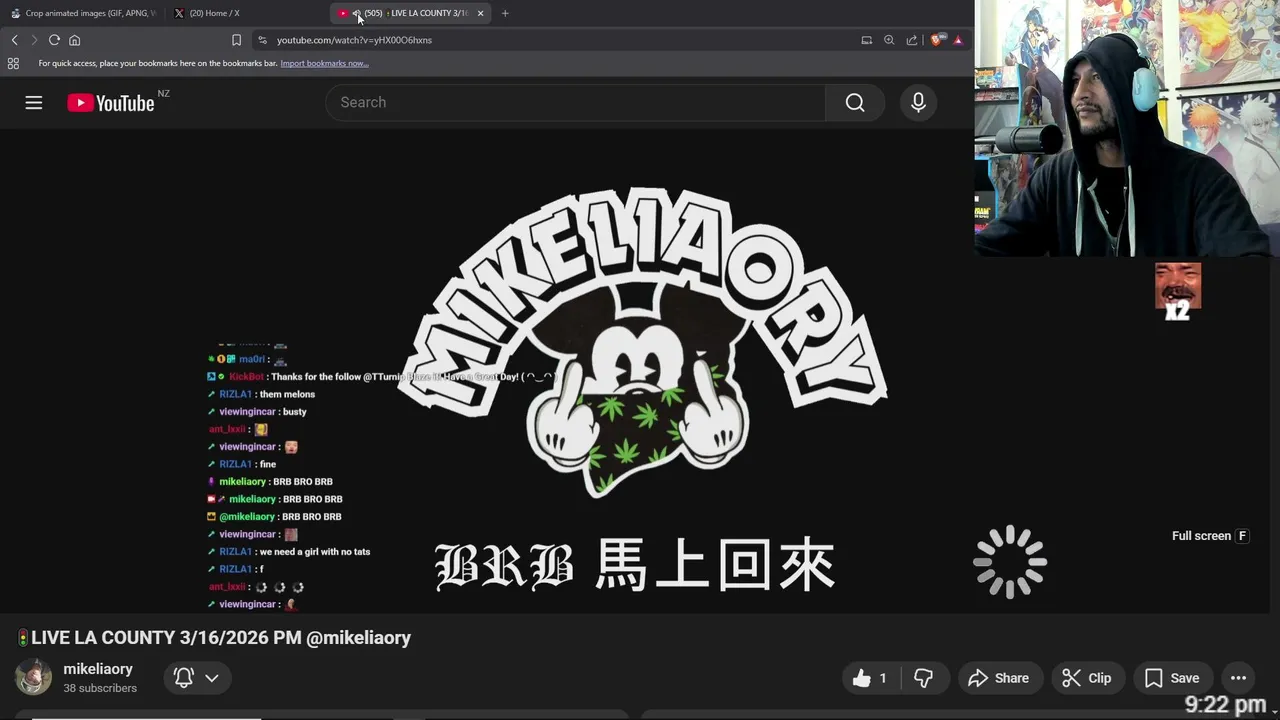Mute the tab via the speaker icon
The height and width of the screenshot is (720, 1280).
coord(357,13)
